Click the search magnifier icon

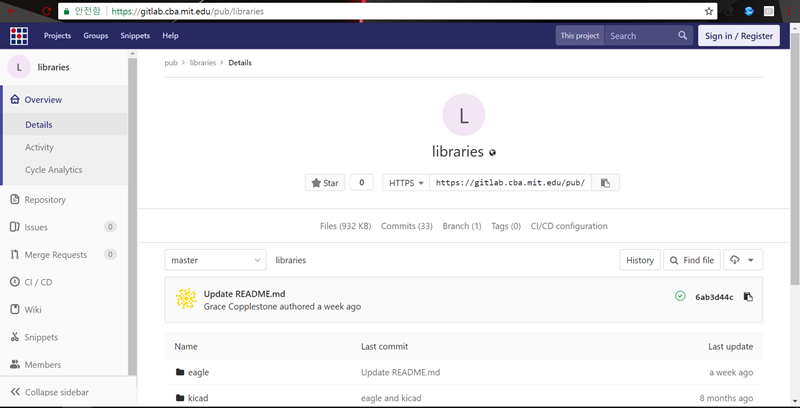(x=683, y=36)
